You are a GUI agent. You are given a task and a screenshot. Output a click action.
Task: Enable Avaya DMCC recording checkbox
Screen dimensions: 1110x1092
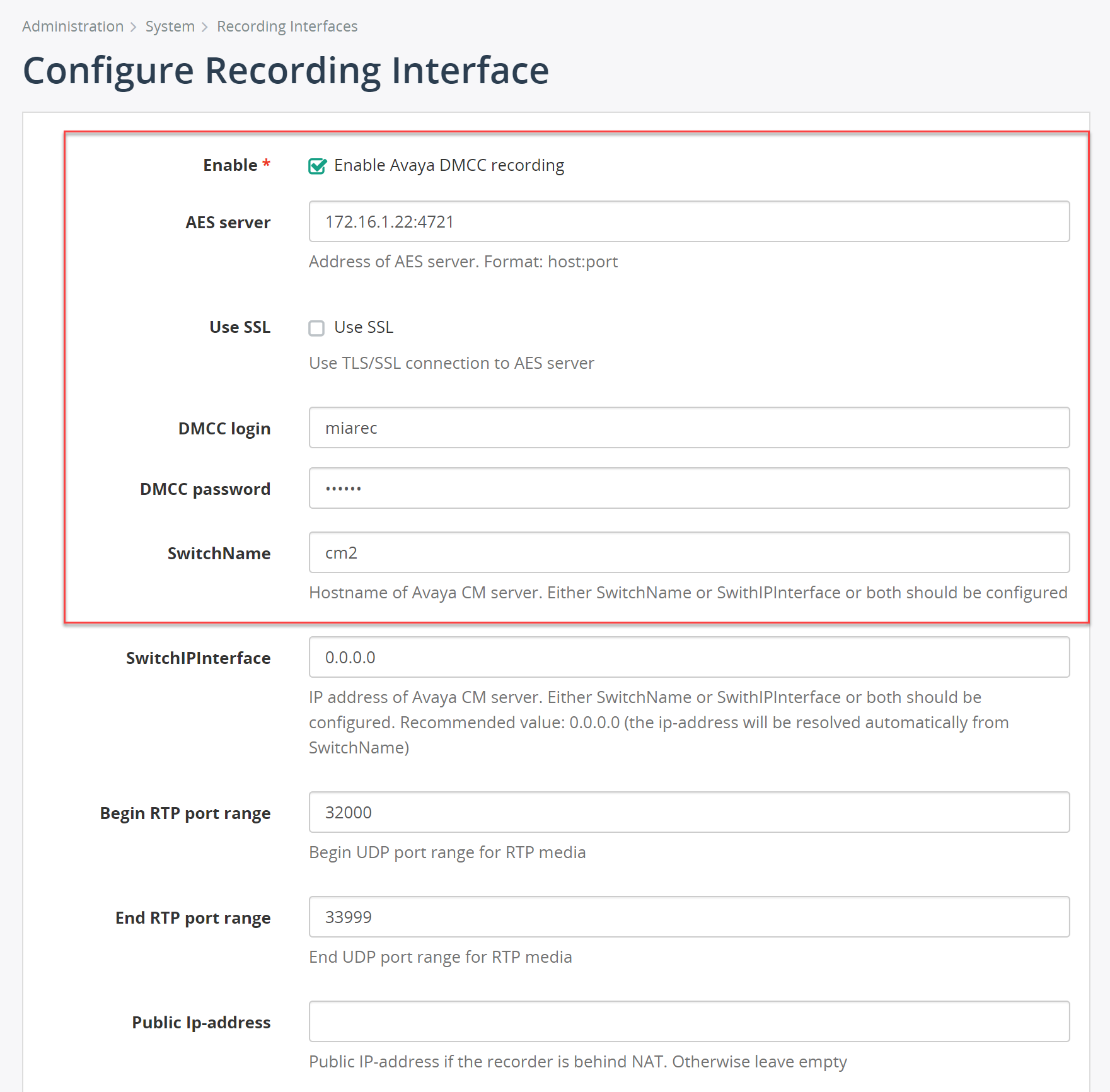(317, 165)
